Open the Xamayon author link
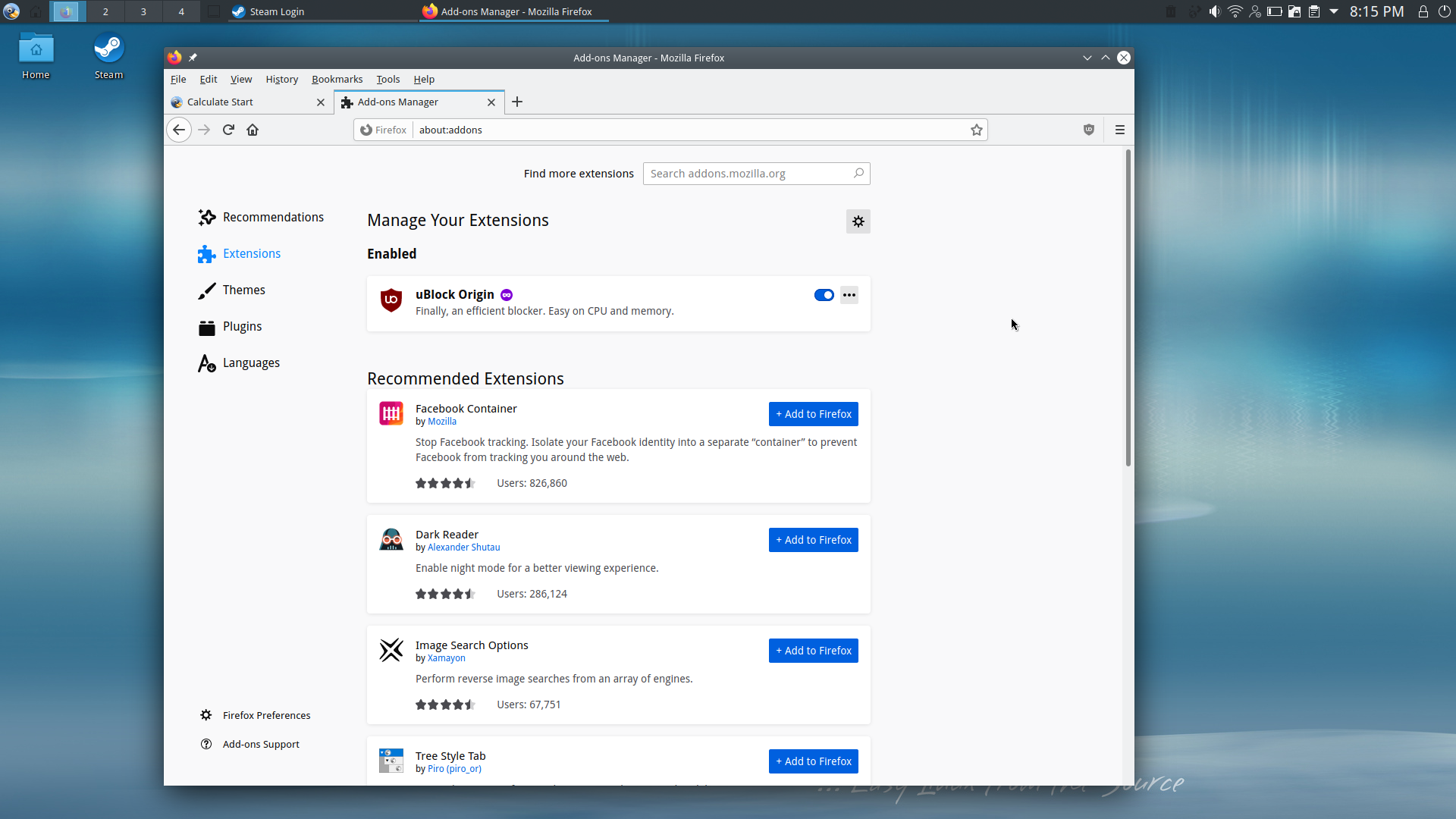 coord(446,658)
